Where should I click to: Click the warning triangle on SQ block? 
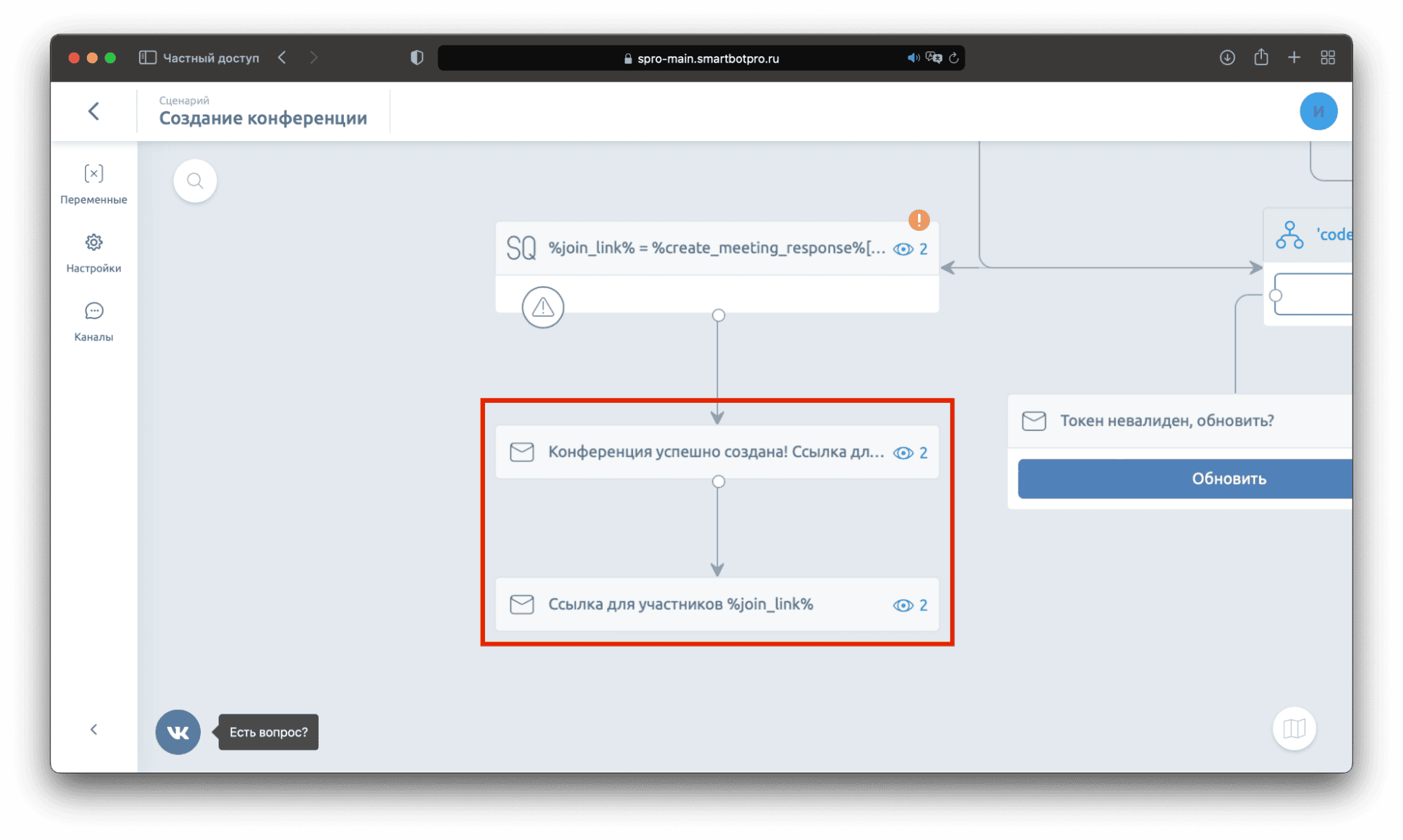(x=543, y=307)
